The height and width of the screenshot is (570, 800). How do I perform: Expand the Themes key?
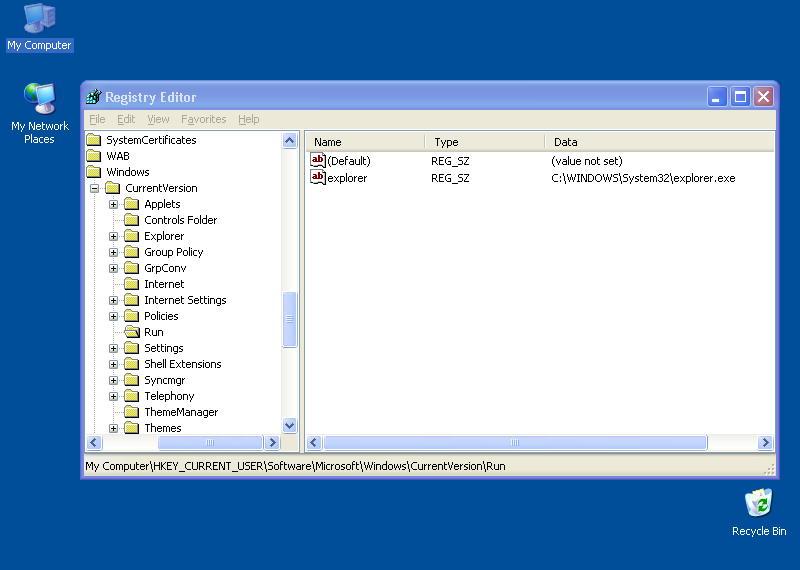pyautogui.click(x=113, y=428)
